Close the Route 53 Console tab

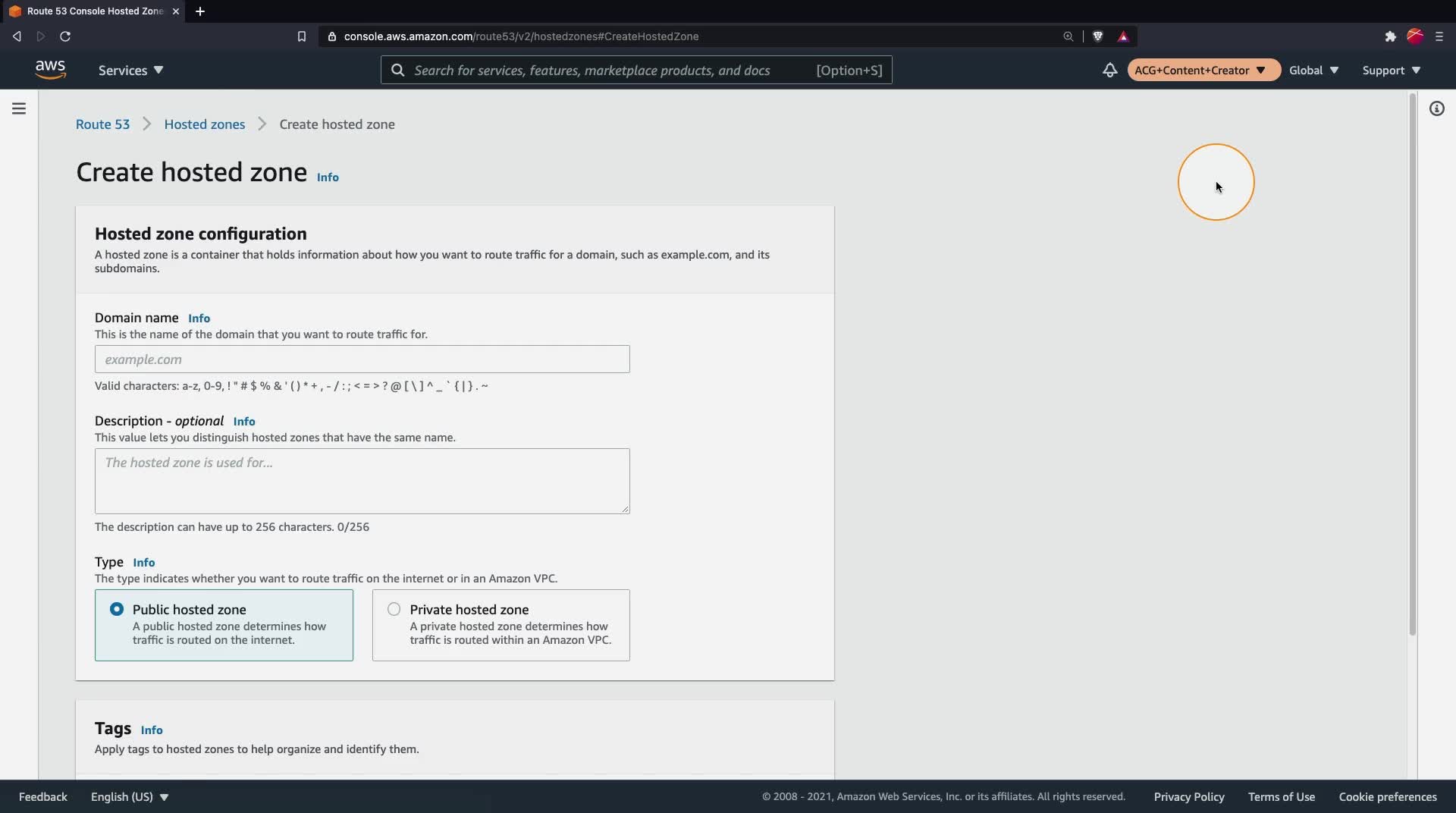176,11
